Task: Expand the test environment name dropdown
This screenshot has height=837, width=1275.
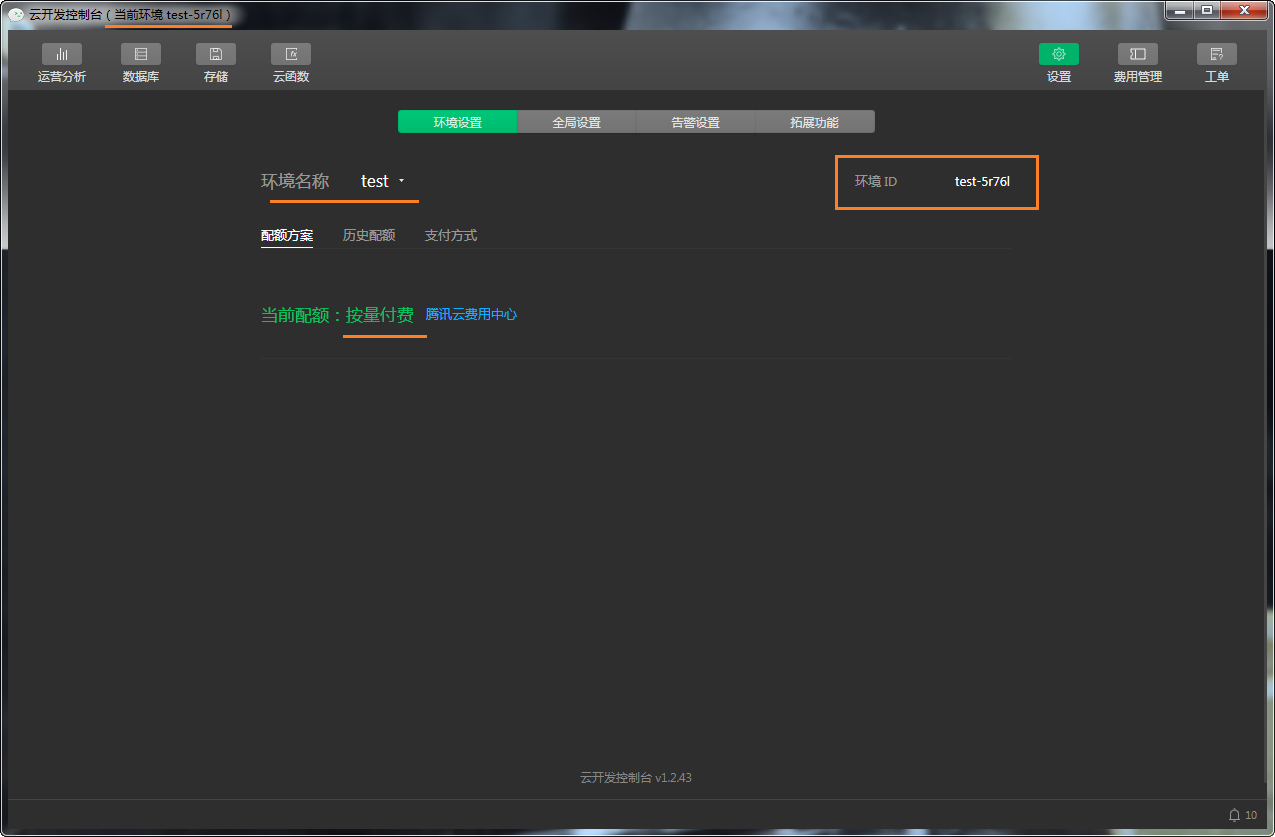Action: (x=383, y=181)
